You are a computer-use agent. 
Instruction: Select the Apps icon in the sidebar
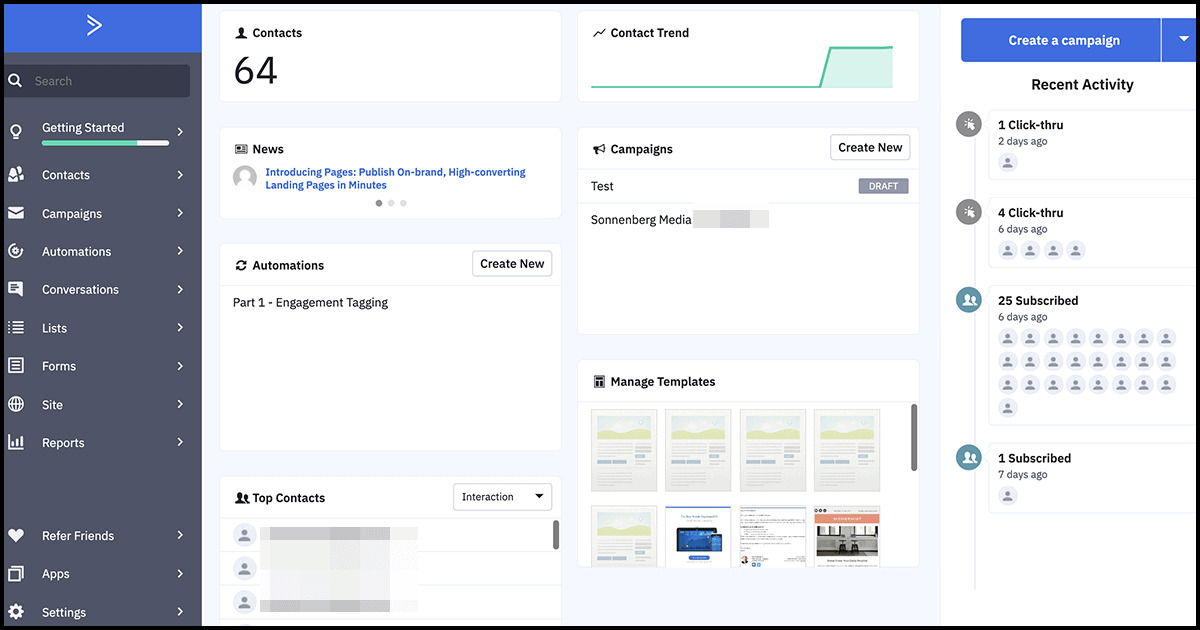14,573
